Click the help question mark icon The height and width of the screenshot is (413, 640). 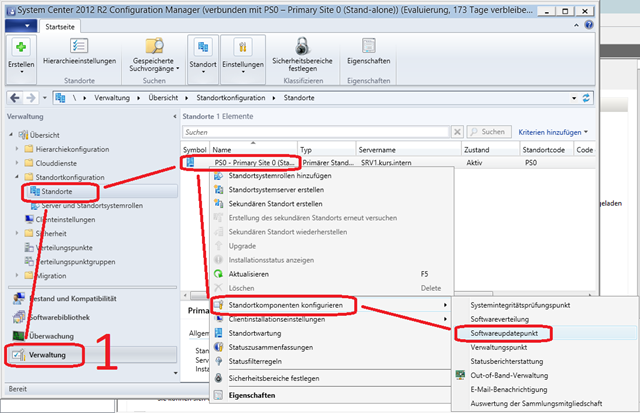589,25
